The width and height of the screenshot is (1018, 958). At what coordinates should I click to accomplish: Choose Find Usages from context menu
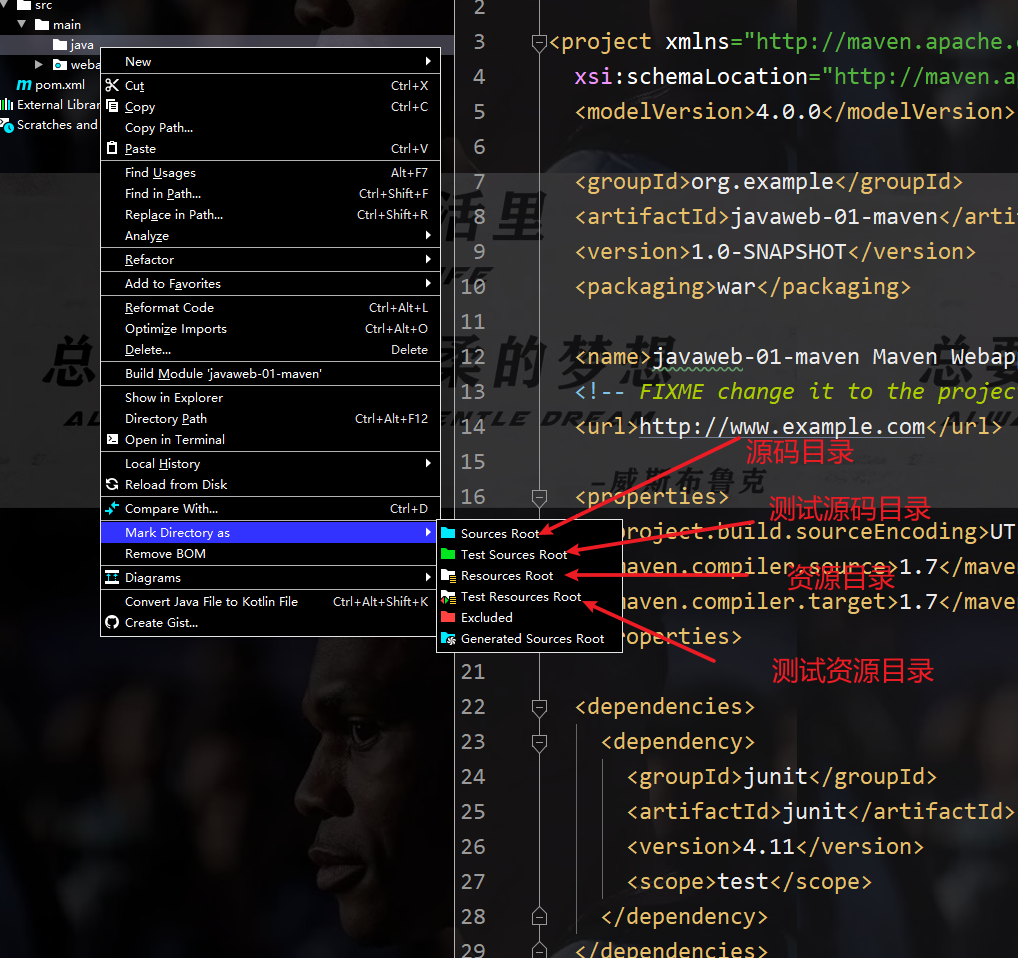271,172
